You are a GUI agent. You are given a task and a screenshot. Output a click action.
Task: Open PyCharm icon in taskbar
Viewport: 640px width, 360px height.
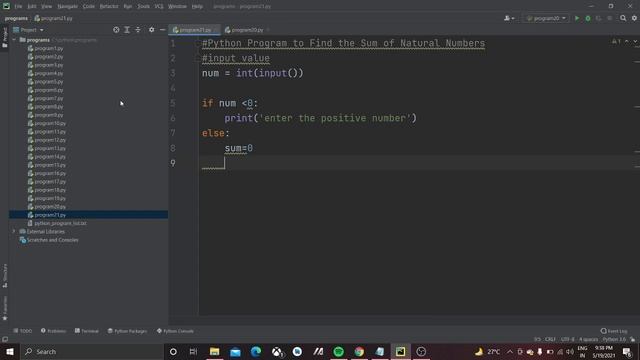[400, 351]
